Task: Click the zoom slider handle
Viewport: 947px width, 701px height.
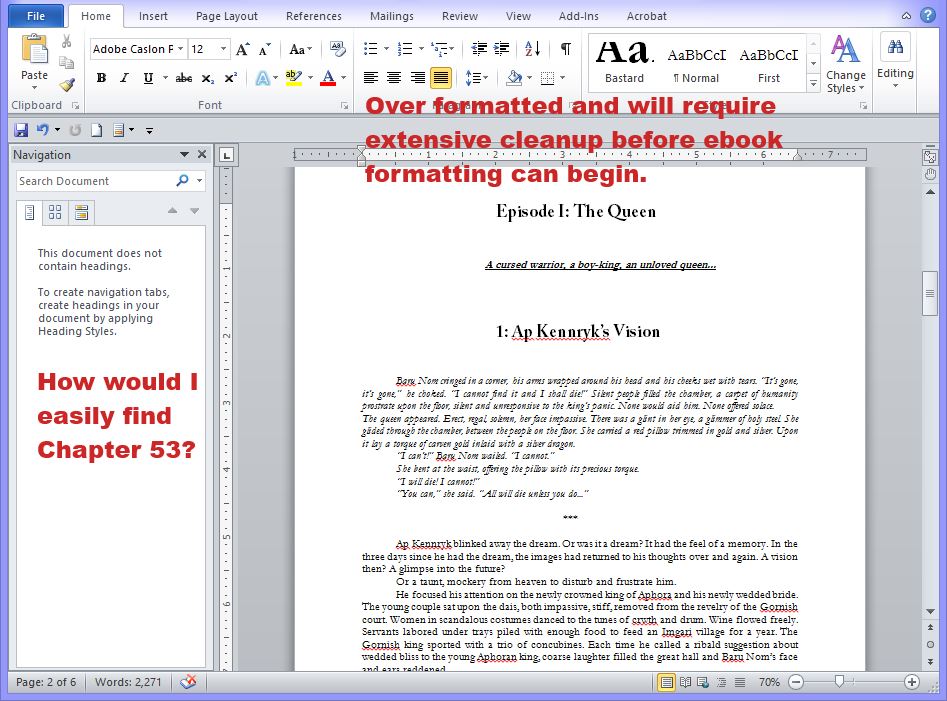Action: (839, 682)
